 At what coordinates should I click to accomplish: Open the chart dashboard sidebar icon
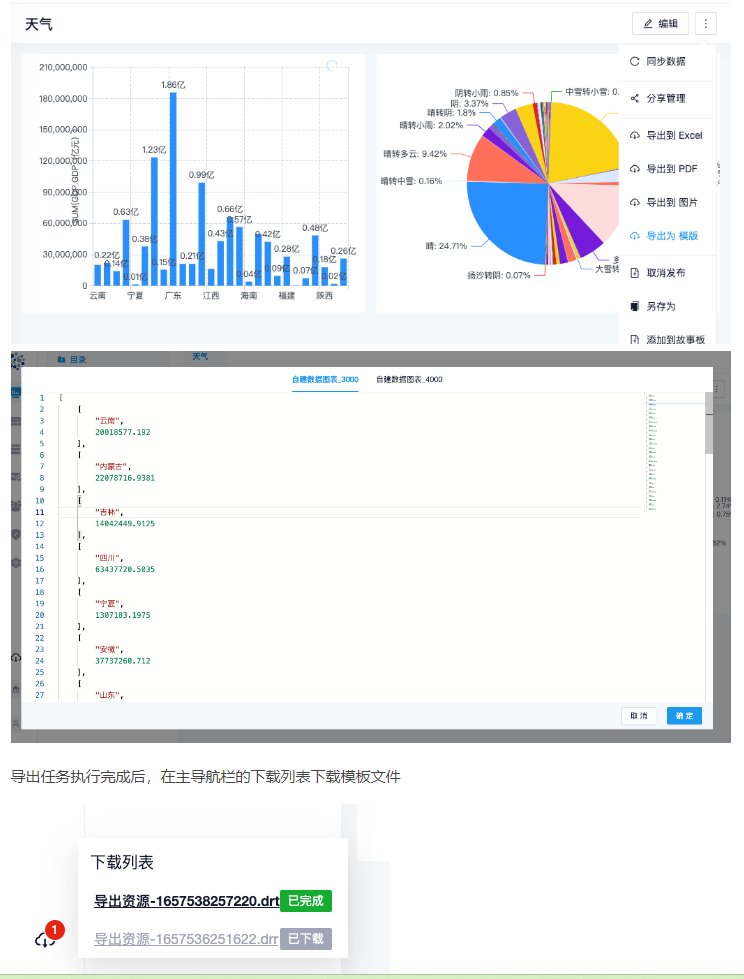click(x=16, y=392)
